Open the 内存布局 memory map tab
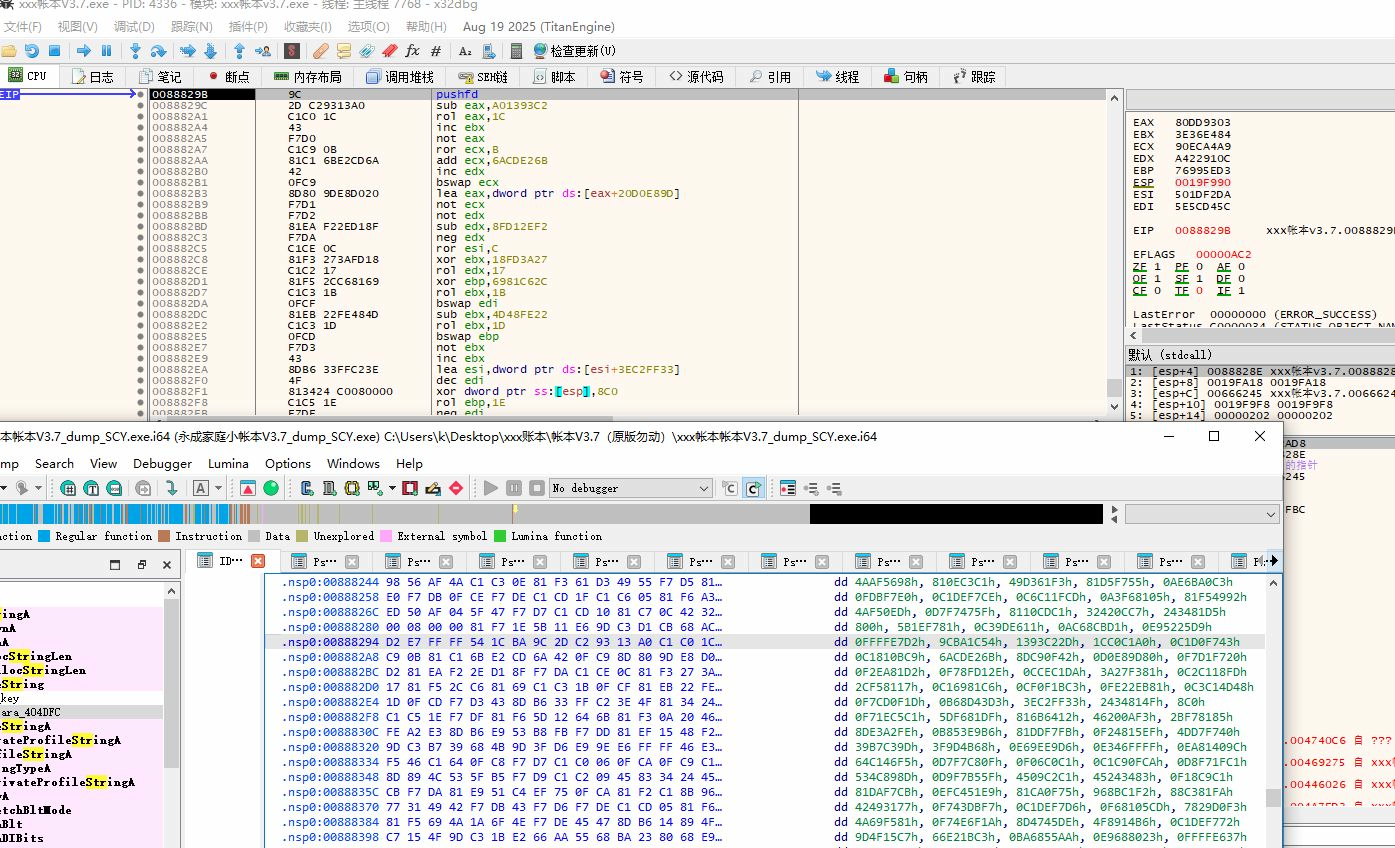1395x848 pixels. [308, 77]
